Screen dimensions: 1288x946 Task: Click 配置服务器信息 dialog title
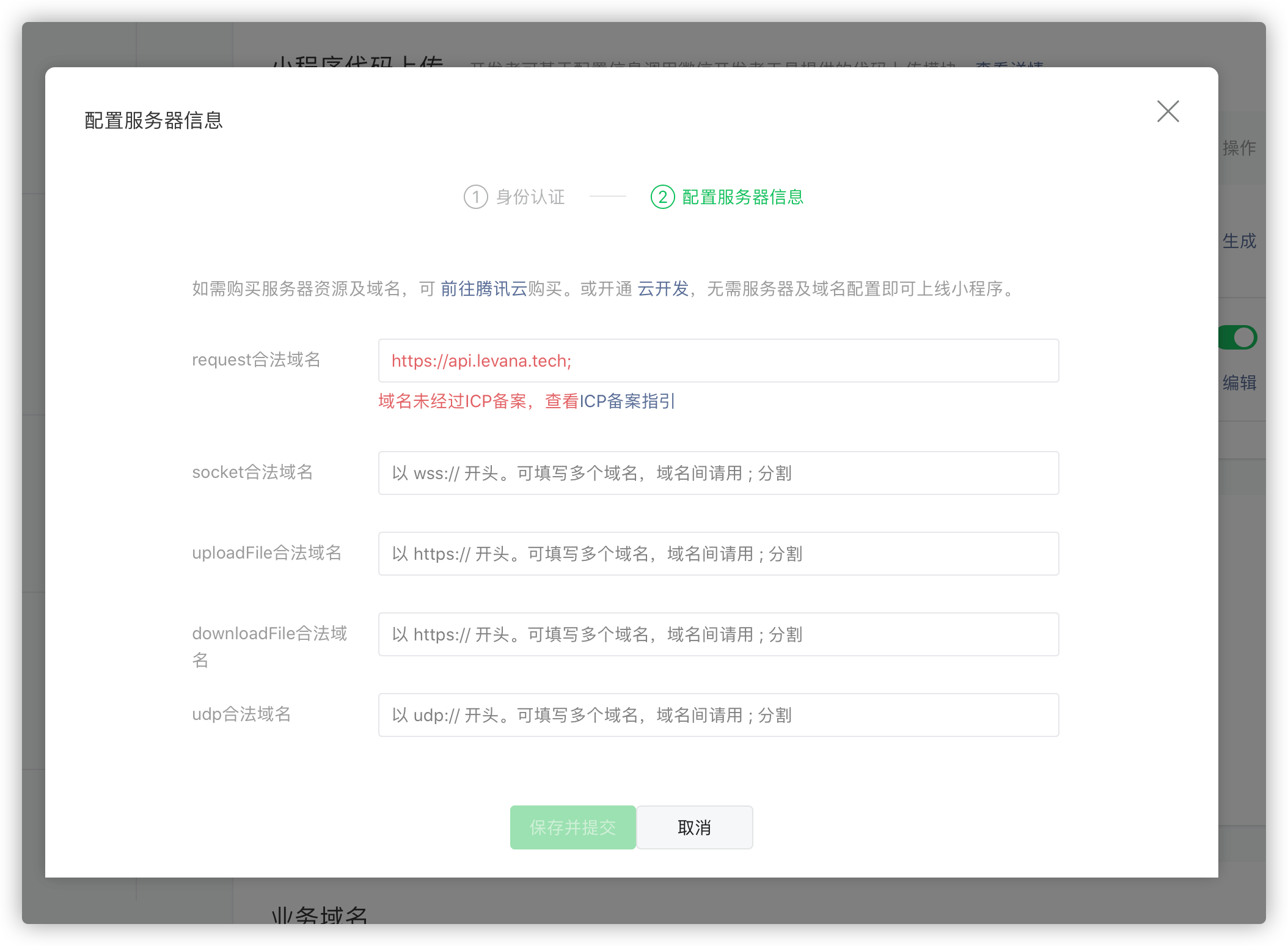coord(153,120)
